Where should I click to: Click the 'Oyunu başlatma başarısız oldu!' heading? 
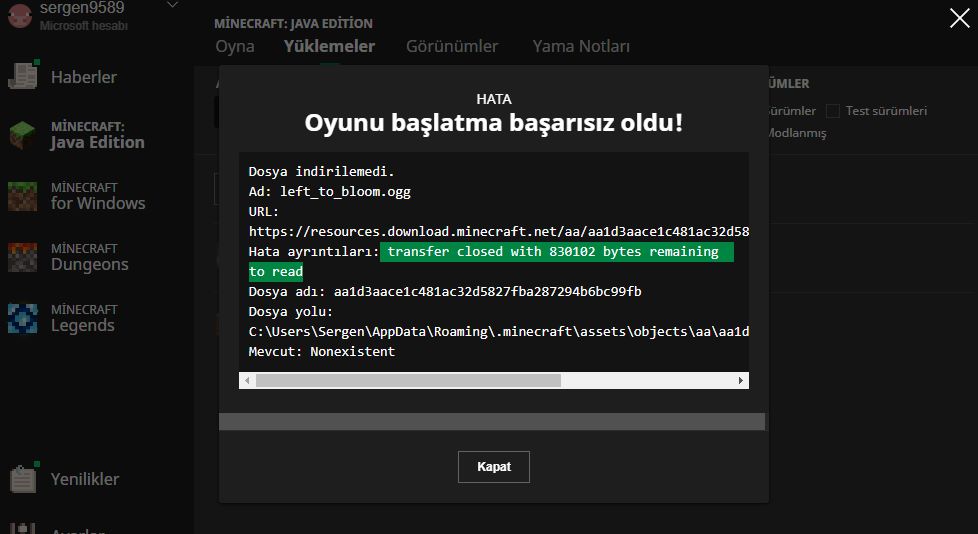click(x=493, y=122)
